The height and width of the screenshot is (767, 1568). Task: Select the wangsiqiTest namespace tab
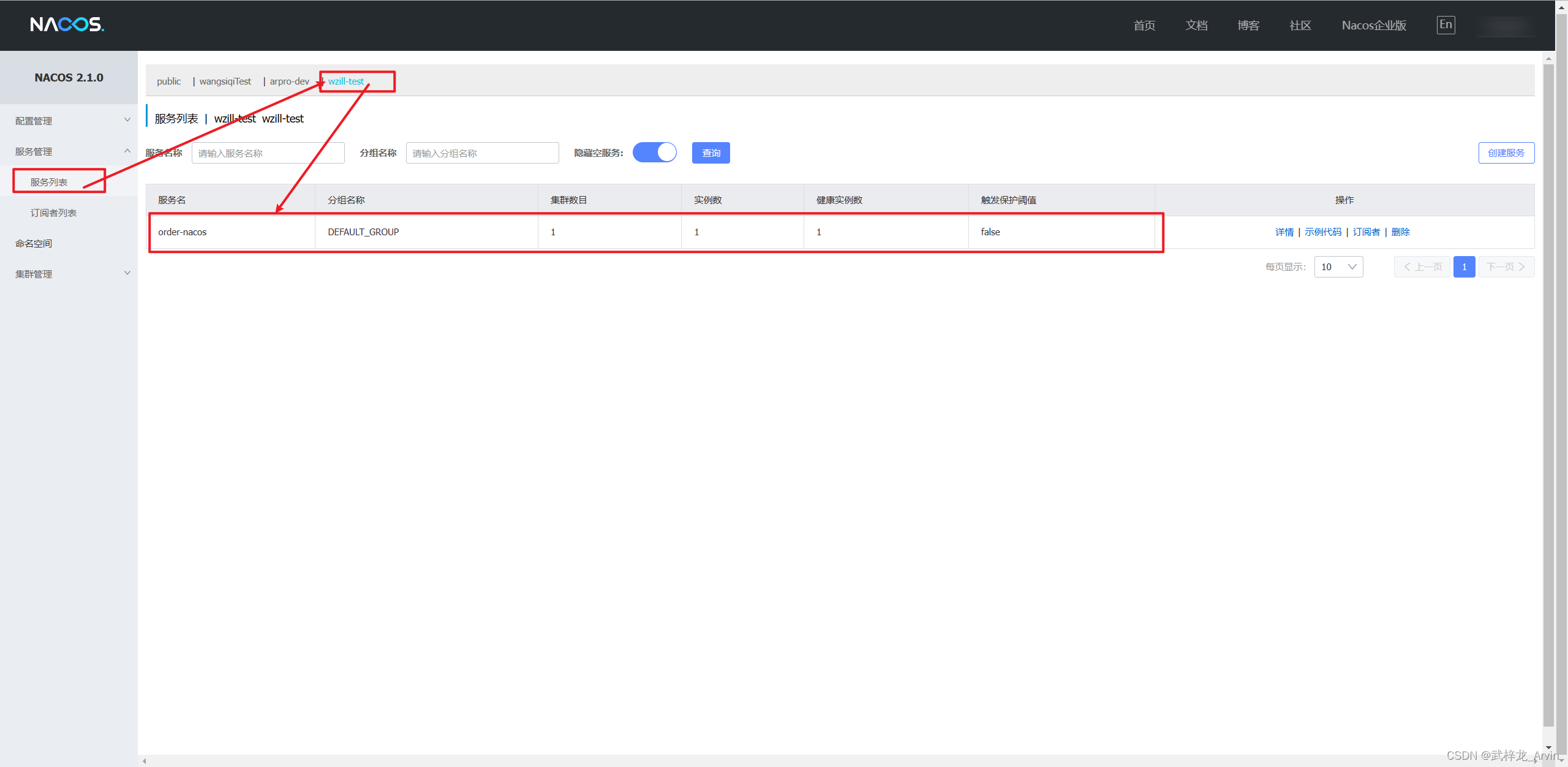point(225,81)
